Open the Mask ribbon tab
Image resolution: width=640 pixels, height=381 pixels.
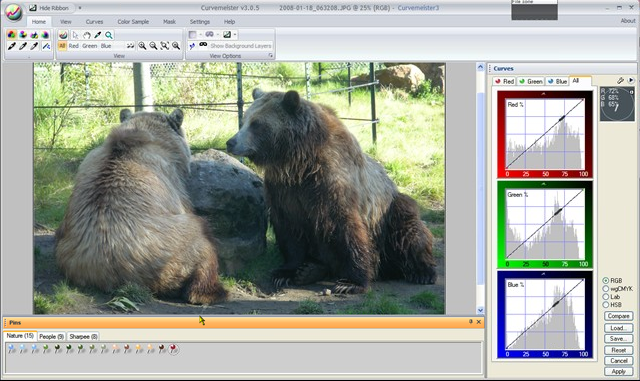[x=169, y=22]
